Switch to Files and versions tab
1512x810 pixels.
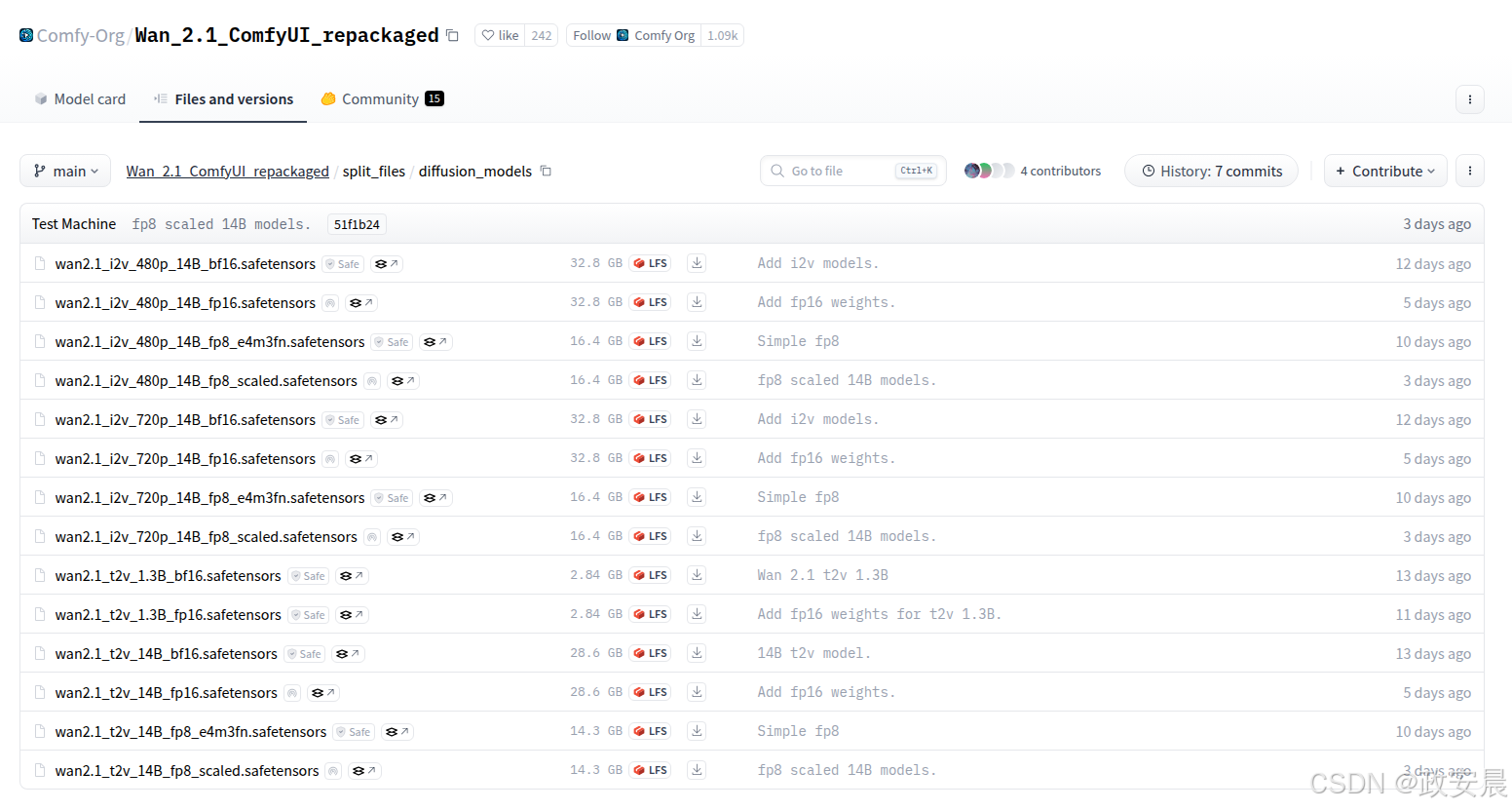[223, 98]
